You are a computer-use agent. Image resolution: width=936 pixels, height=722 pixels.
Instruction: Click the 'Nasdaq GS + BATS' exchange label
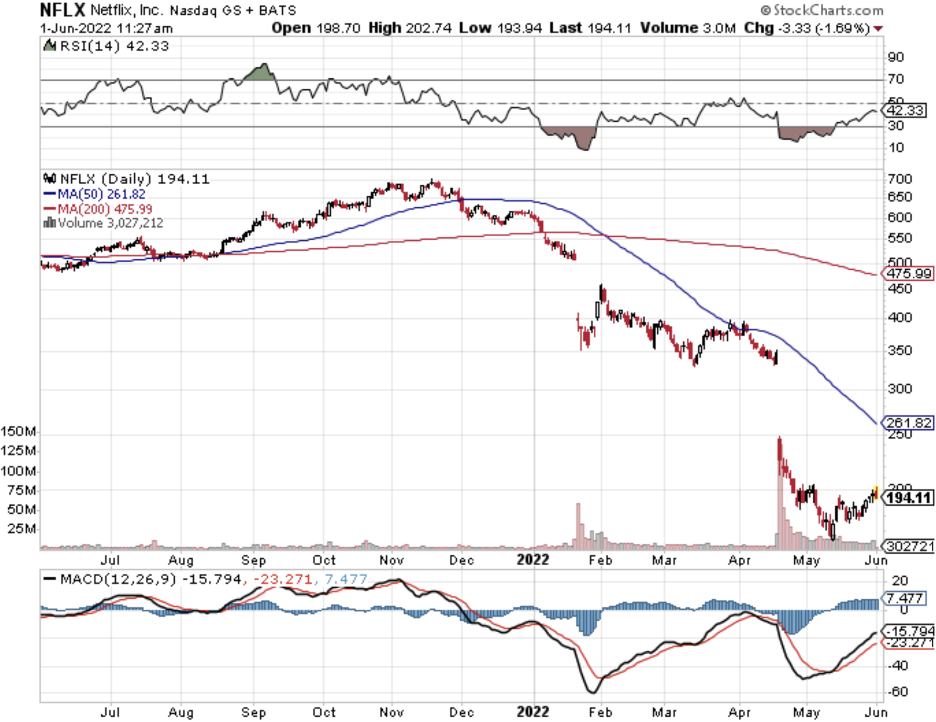point(233,11)
